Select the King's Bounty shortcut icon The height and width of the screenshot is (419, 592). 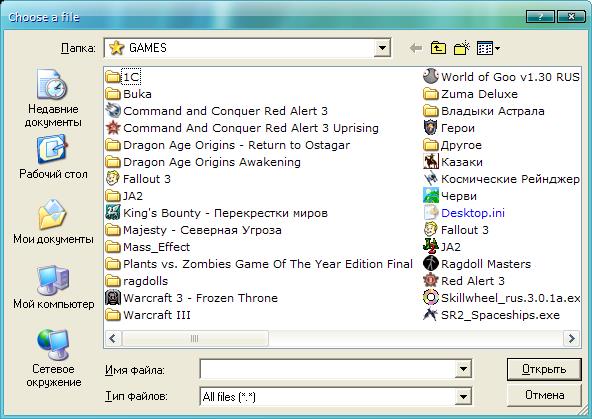(x=113, y=213)
